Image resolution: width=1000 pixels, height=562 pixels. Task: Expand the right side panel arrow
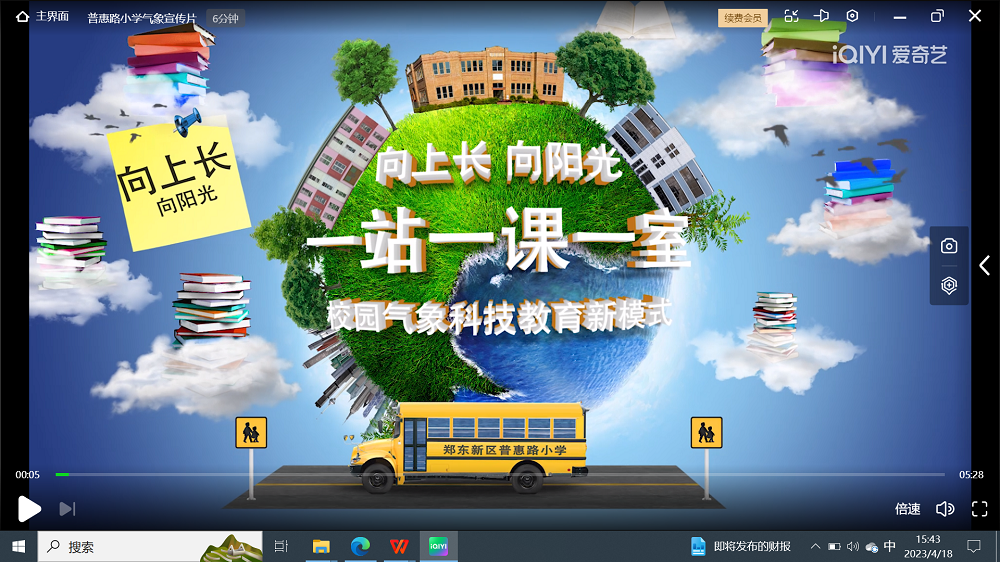pyautogui.click(x=985, y=265)
